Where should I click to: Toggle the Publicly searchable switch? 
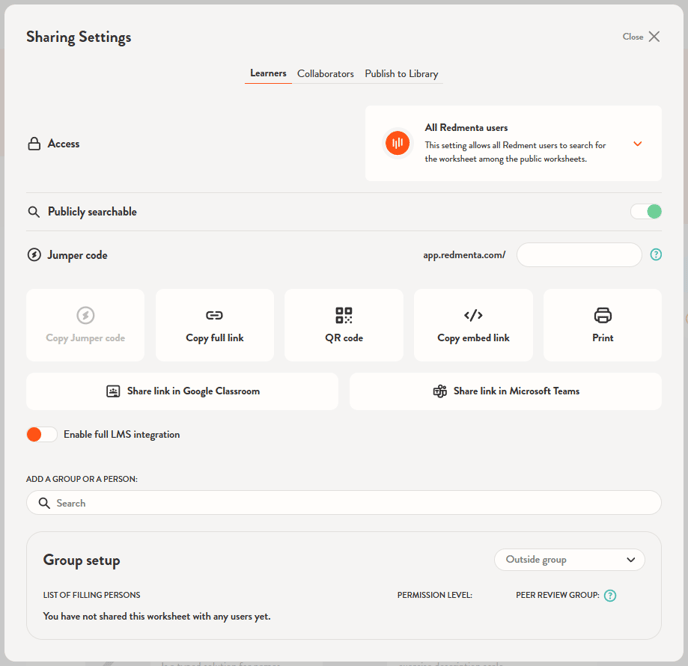[646, 211]
